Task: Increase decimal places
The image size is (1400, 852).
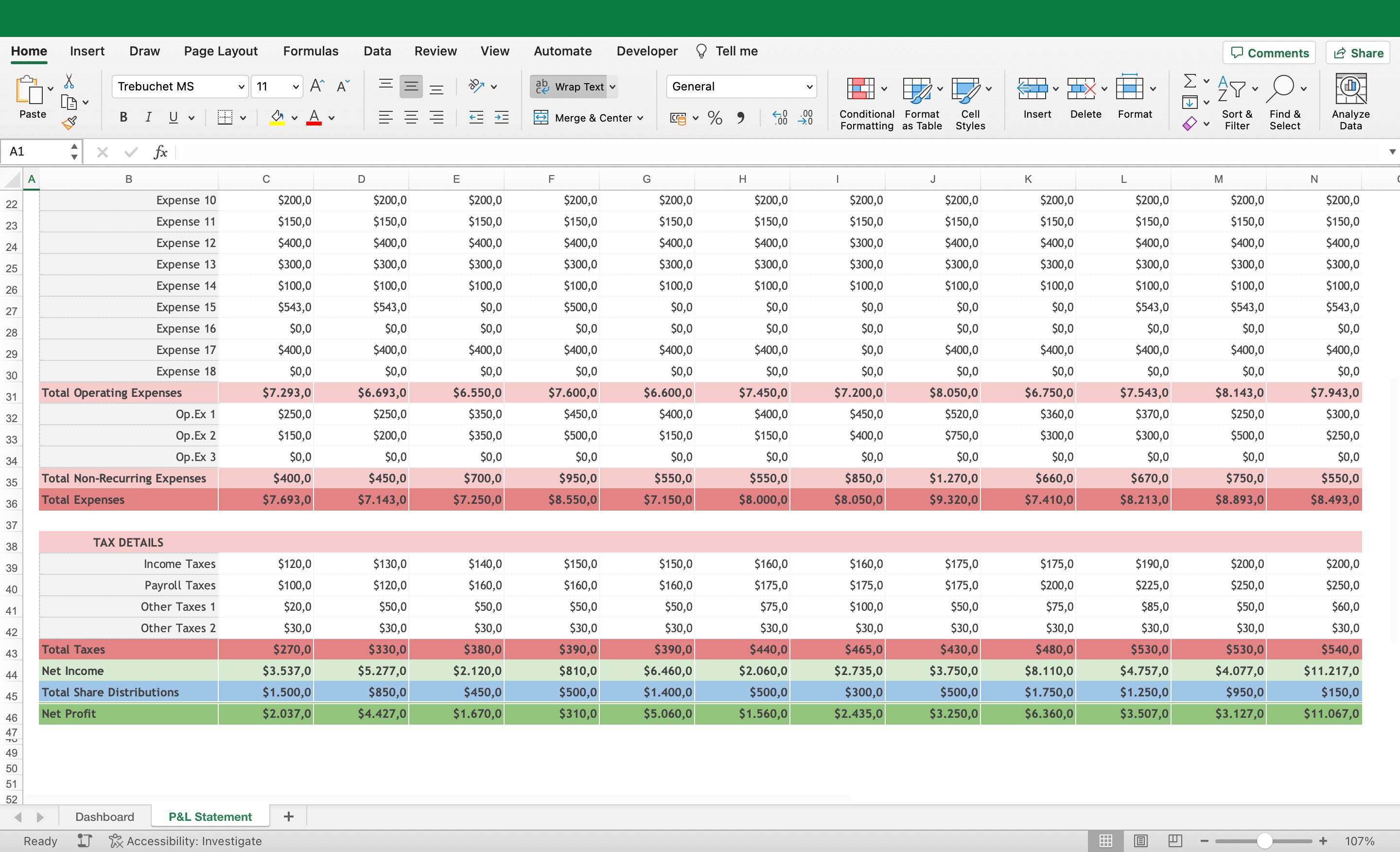Action: point(779,118)
